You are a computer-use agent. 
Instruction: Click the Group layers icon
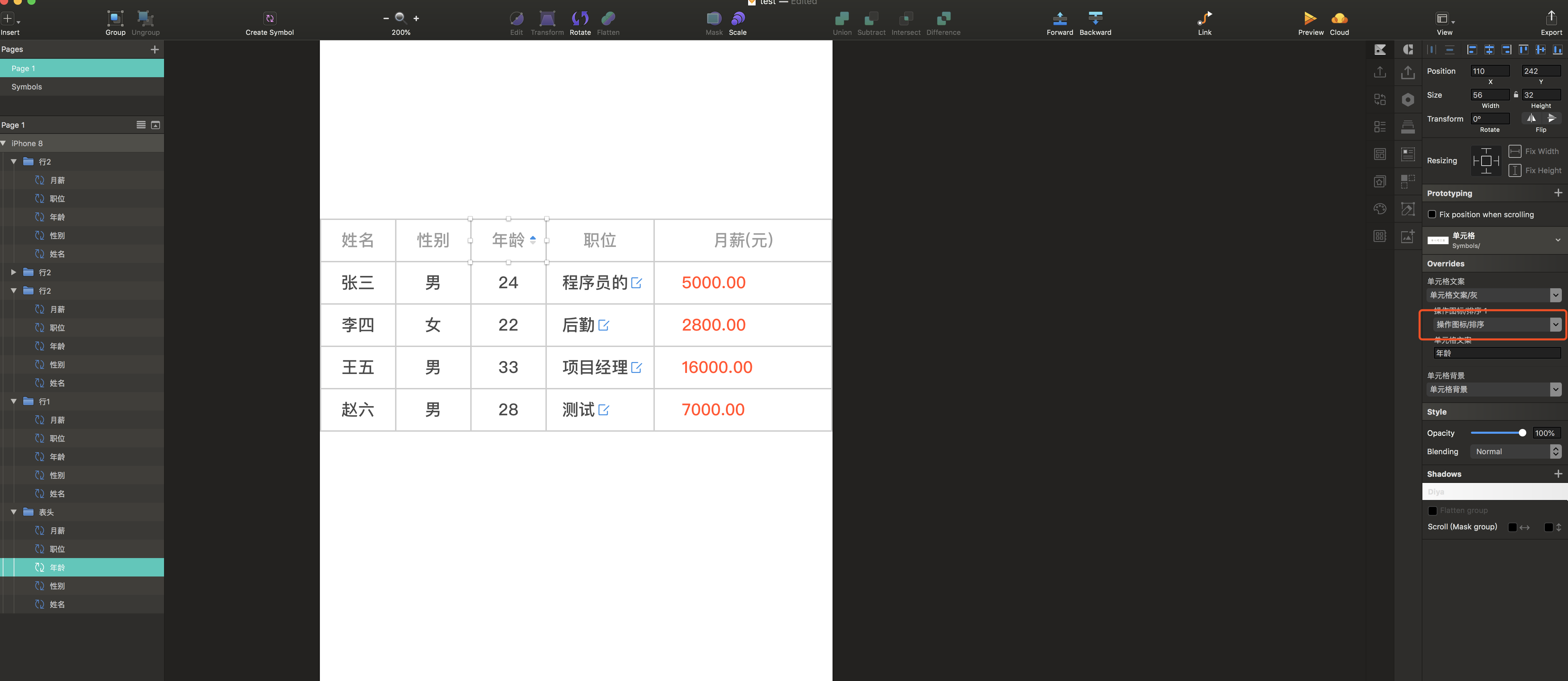tap(115, 19)
